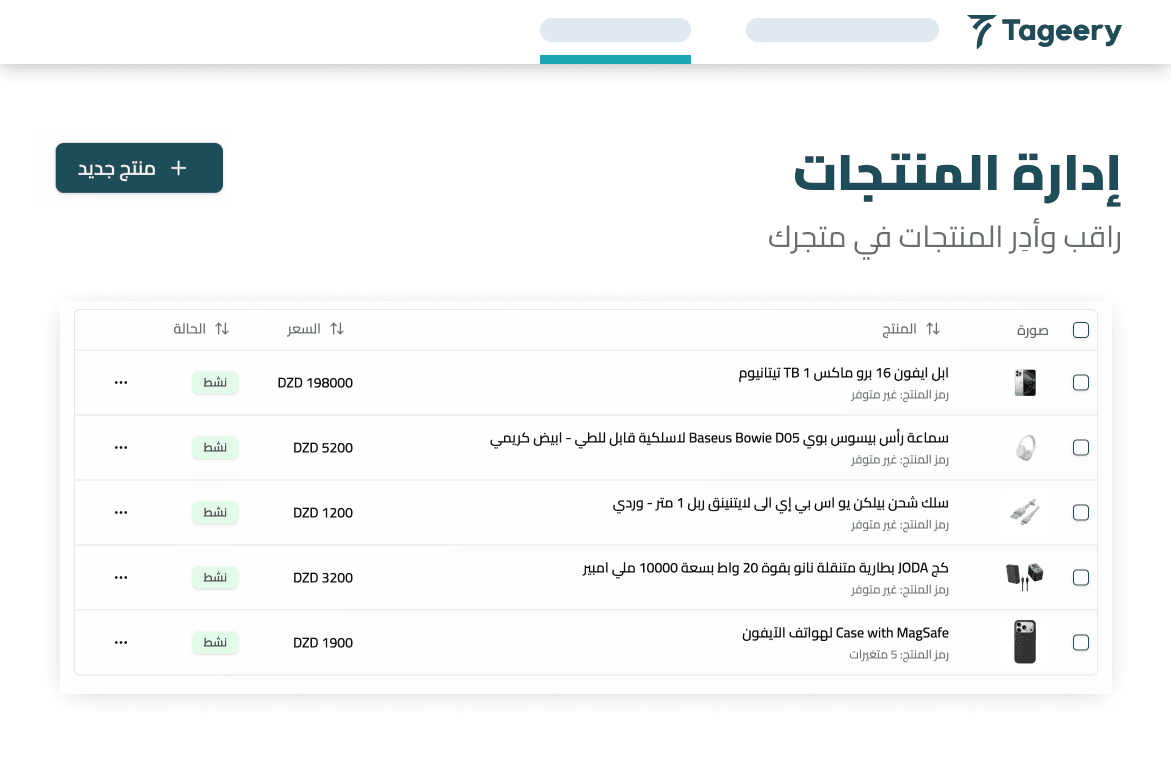
Task: Click the MagSafe case product thumbnail
Action: 1024,642
